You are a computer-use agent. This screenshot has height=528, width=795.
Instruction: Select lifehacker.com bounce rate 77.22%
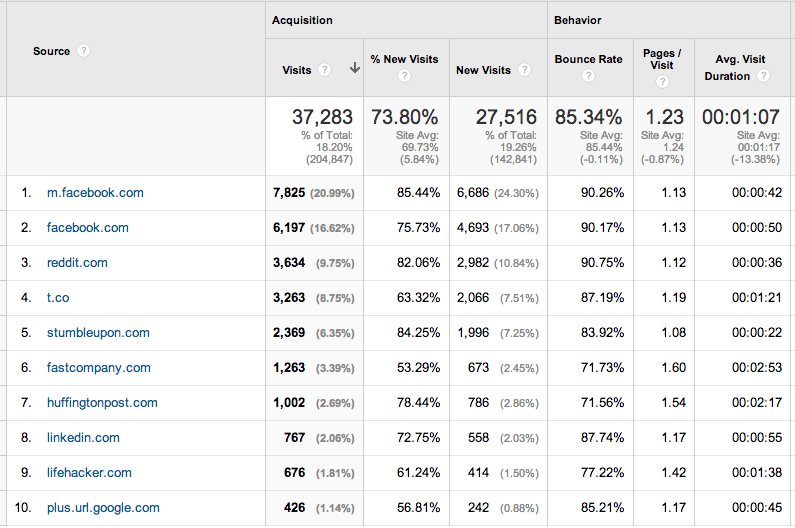602,473
